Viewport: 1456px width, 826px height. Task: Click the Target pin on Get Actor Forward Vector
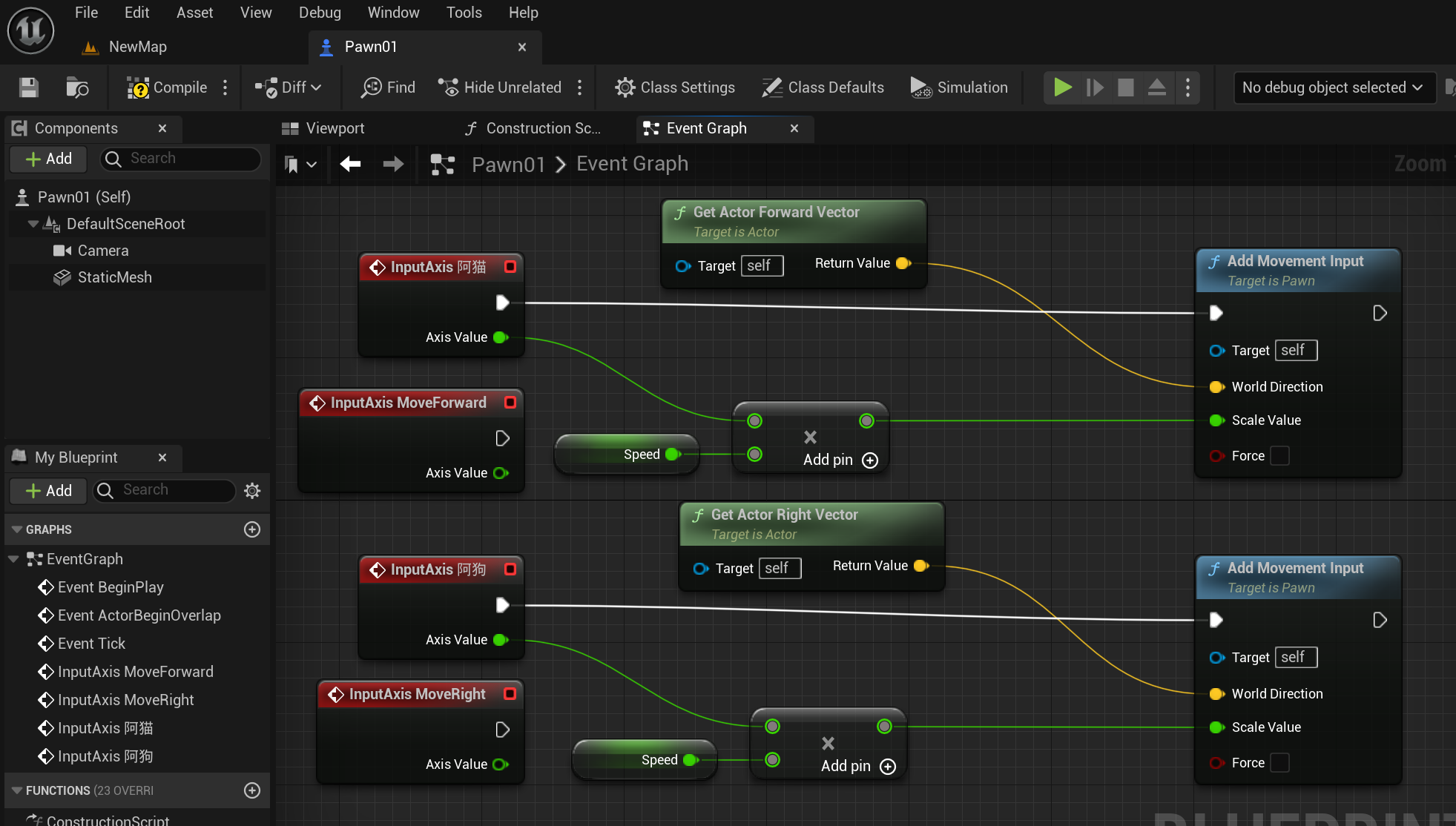tap(683, 266)
